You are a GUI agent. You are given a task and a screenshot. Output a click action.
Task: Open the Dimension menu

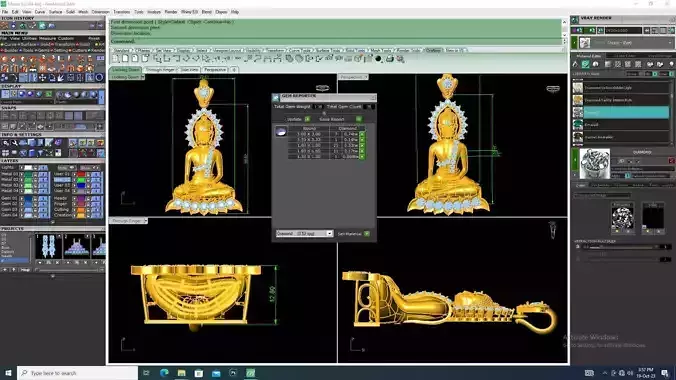[100, 12]
